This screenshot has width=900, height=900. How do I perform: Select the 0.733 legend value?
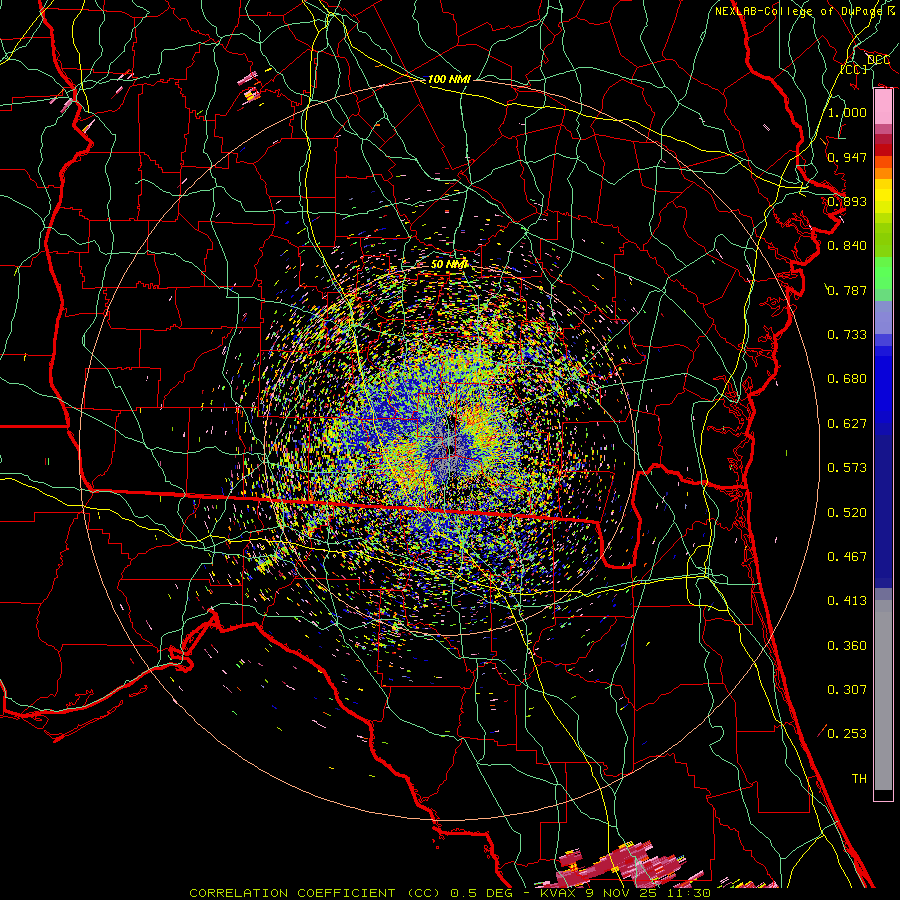tap(847, 335)
